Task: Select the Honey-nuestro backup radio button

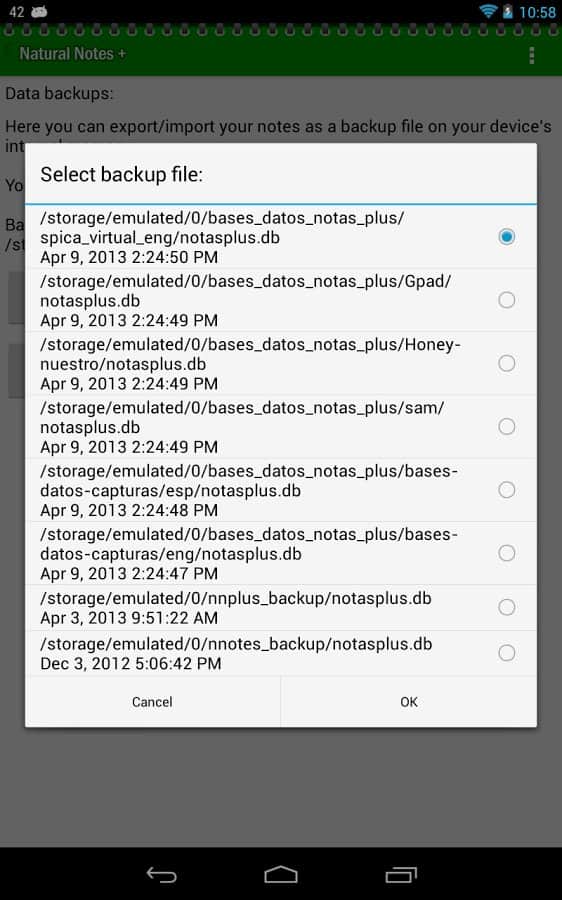Action: pyautogui.click(x=506, y=363)
